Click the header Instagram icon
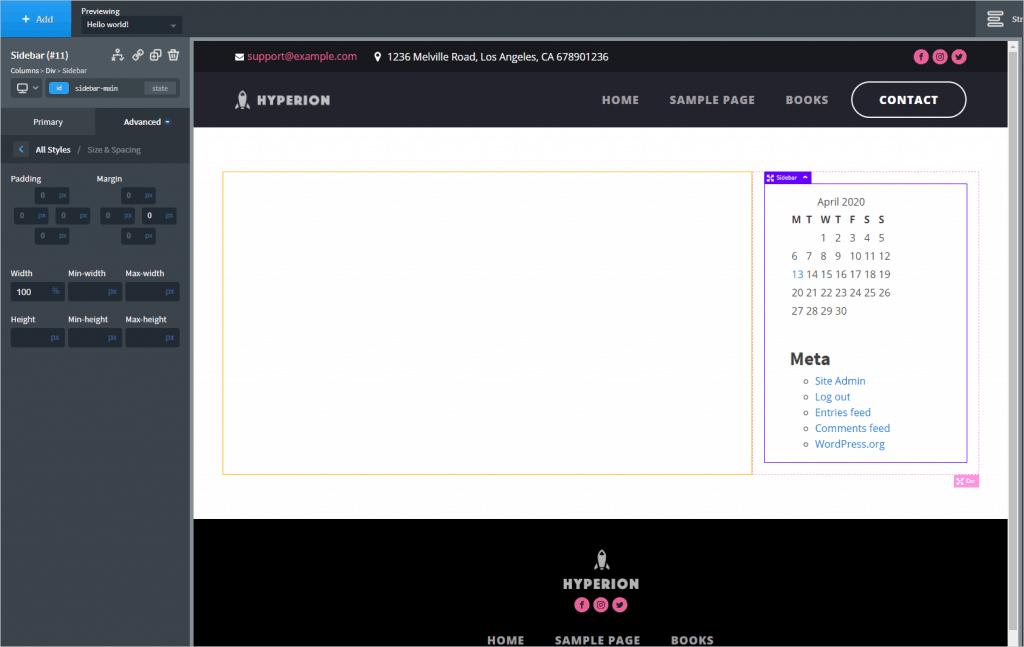The width and height of the screenshot is (1024, 647). [940, 57]
